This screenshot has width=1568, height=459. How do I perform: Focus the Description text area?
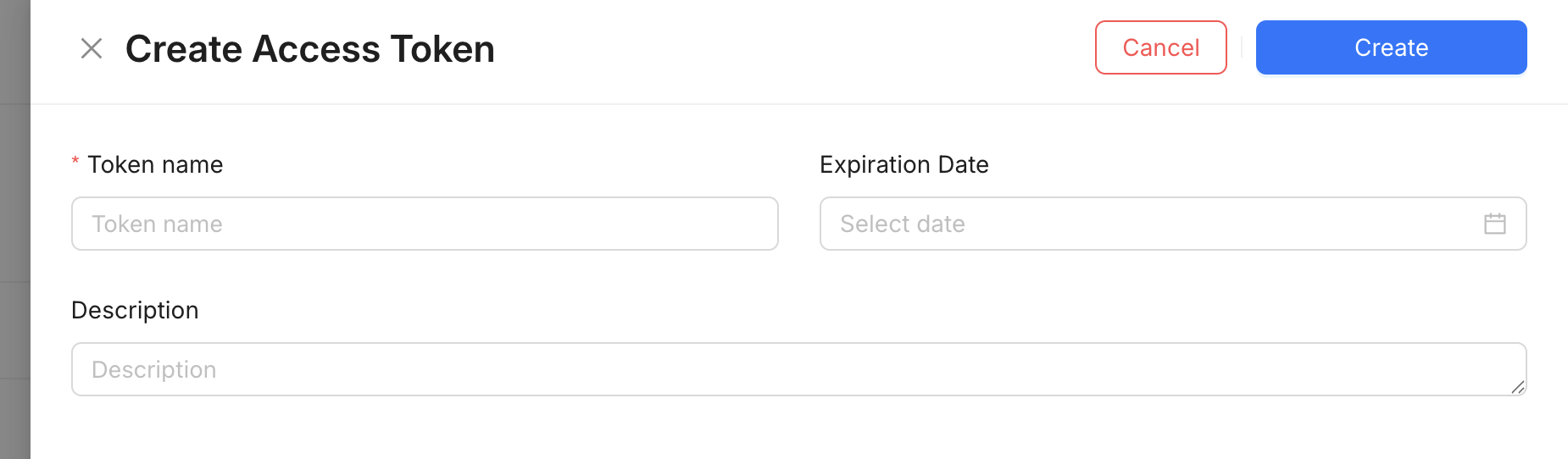coord(798,369)
